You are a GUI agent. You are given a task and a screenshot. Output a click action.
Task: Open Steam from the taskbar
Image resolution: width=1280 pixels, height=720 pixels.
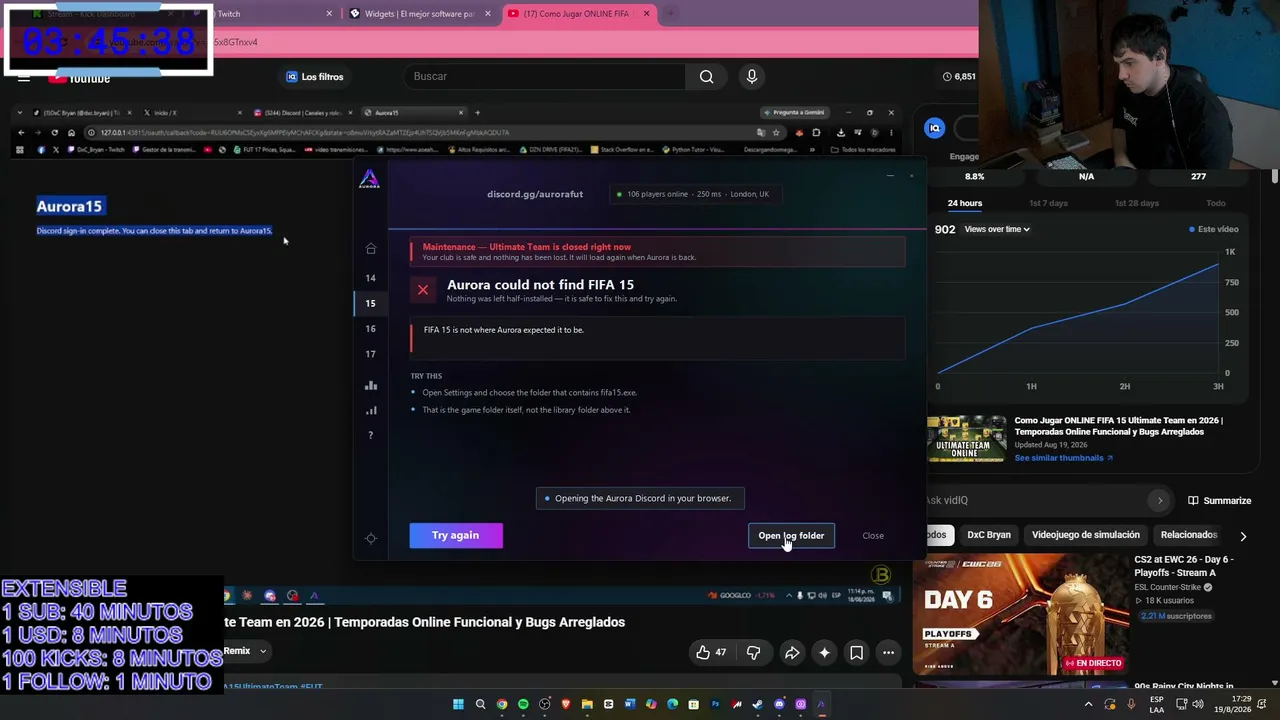pyautogui.click(x=757, y=704)
